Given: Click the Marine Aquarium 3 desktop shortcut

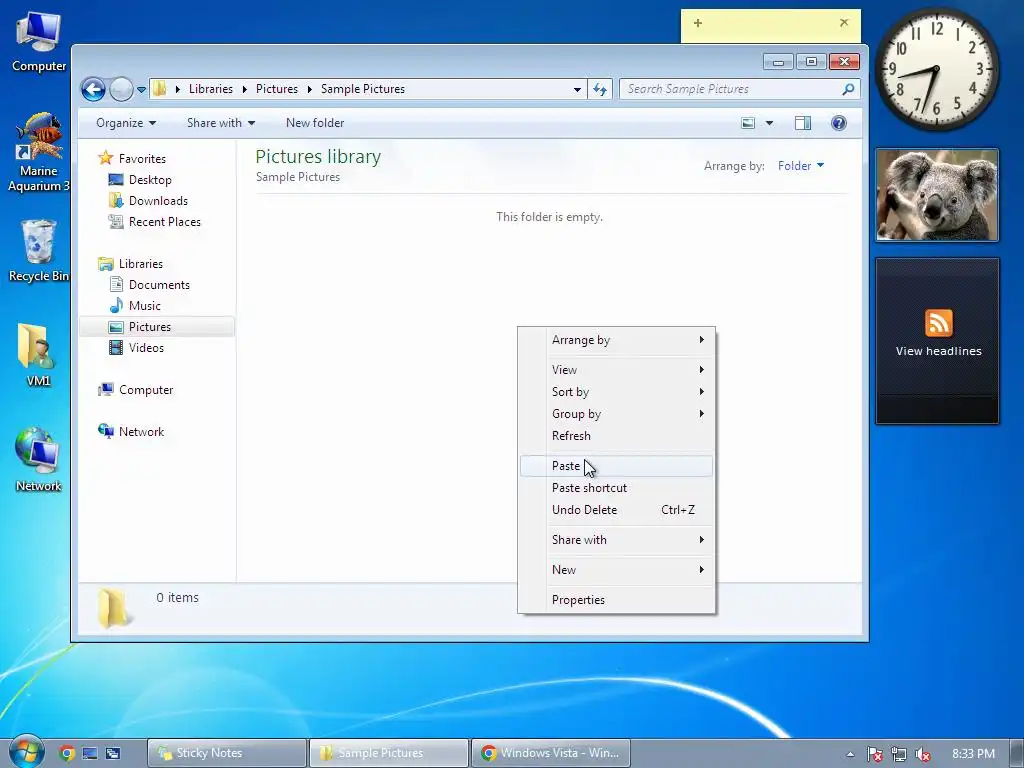Looking at the screenshot, I should point(39,152).
